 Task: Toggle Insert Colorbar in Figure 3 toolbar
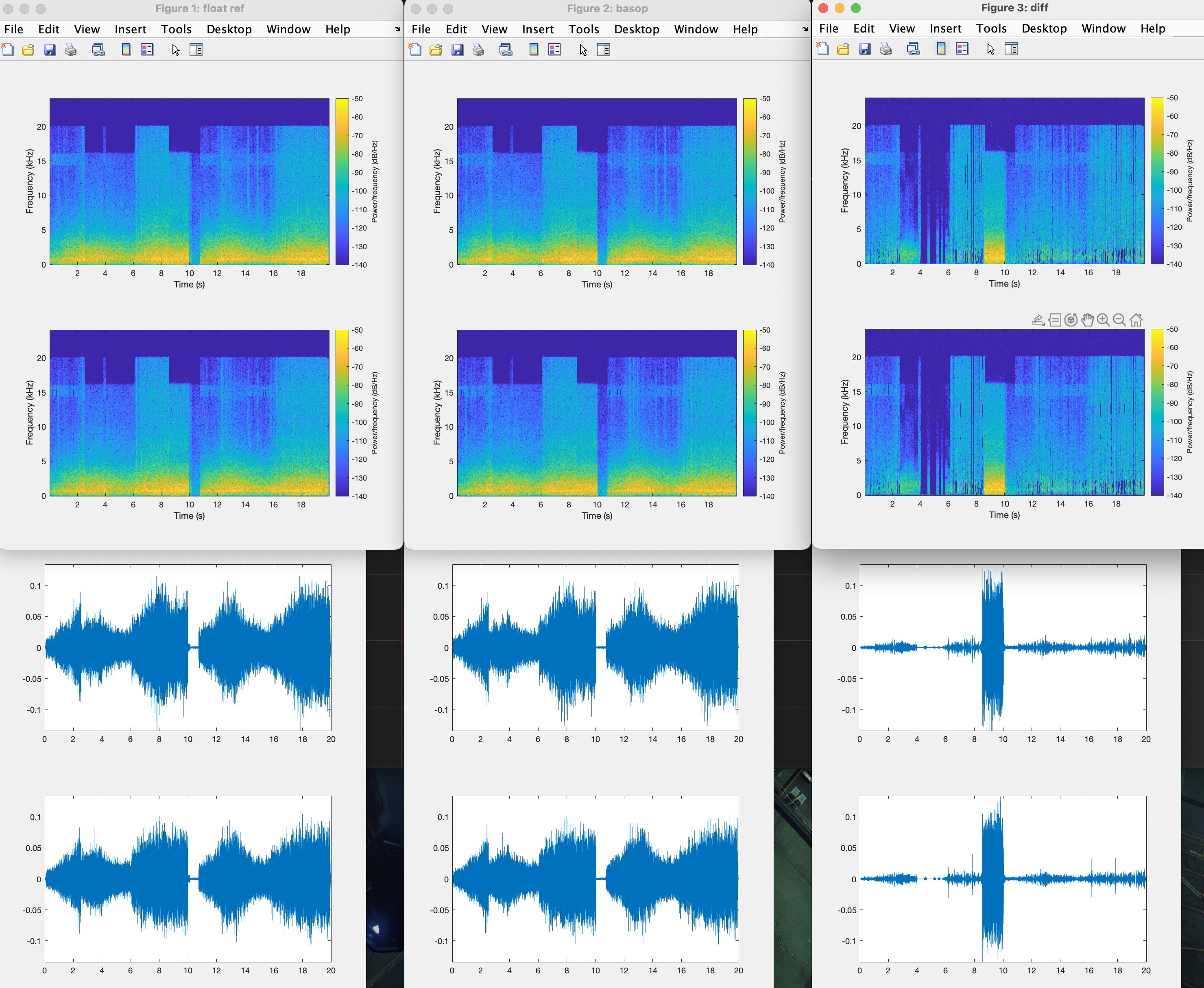pos(941,50)
